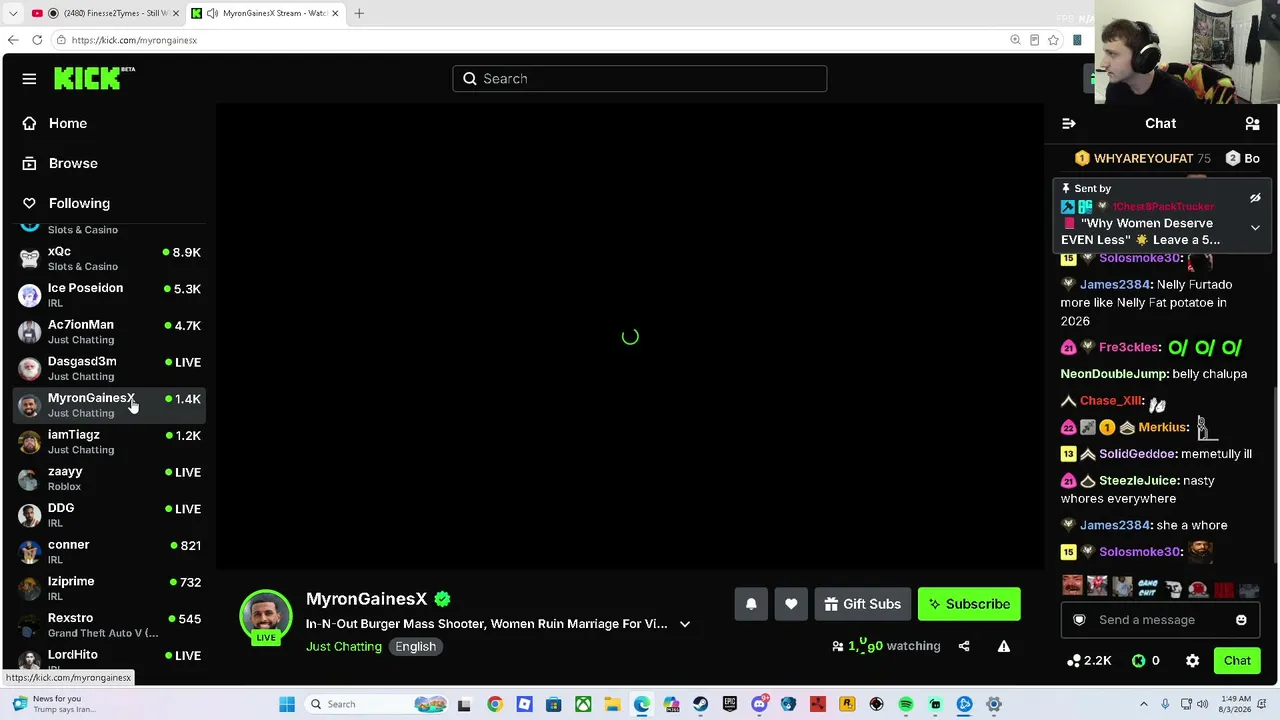Click MyronGainesX channel name heading

[x=366, y=599]
